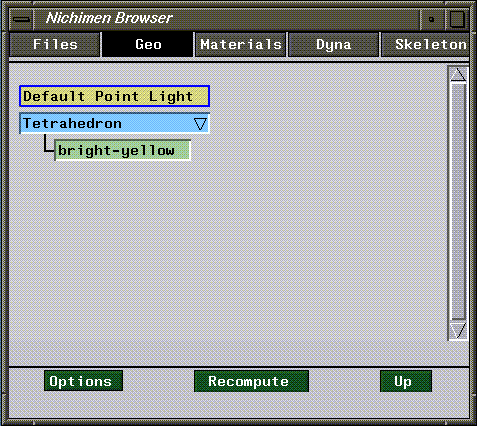The image size is (477, 426).
Task: Click the Options button
Action: coord(83,381)
